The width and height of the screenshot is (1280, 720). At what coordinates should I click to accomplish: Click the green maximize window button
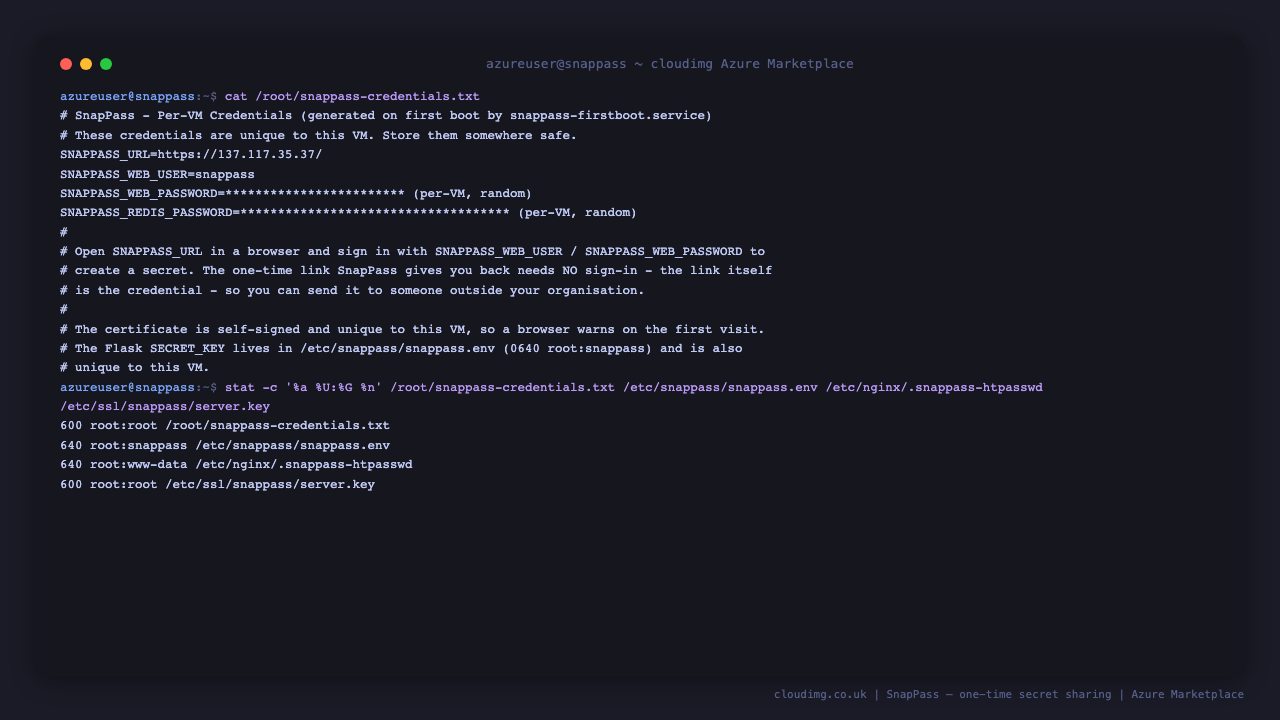click(106, 64)
